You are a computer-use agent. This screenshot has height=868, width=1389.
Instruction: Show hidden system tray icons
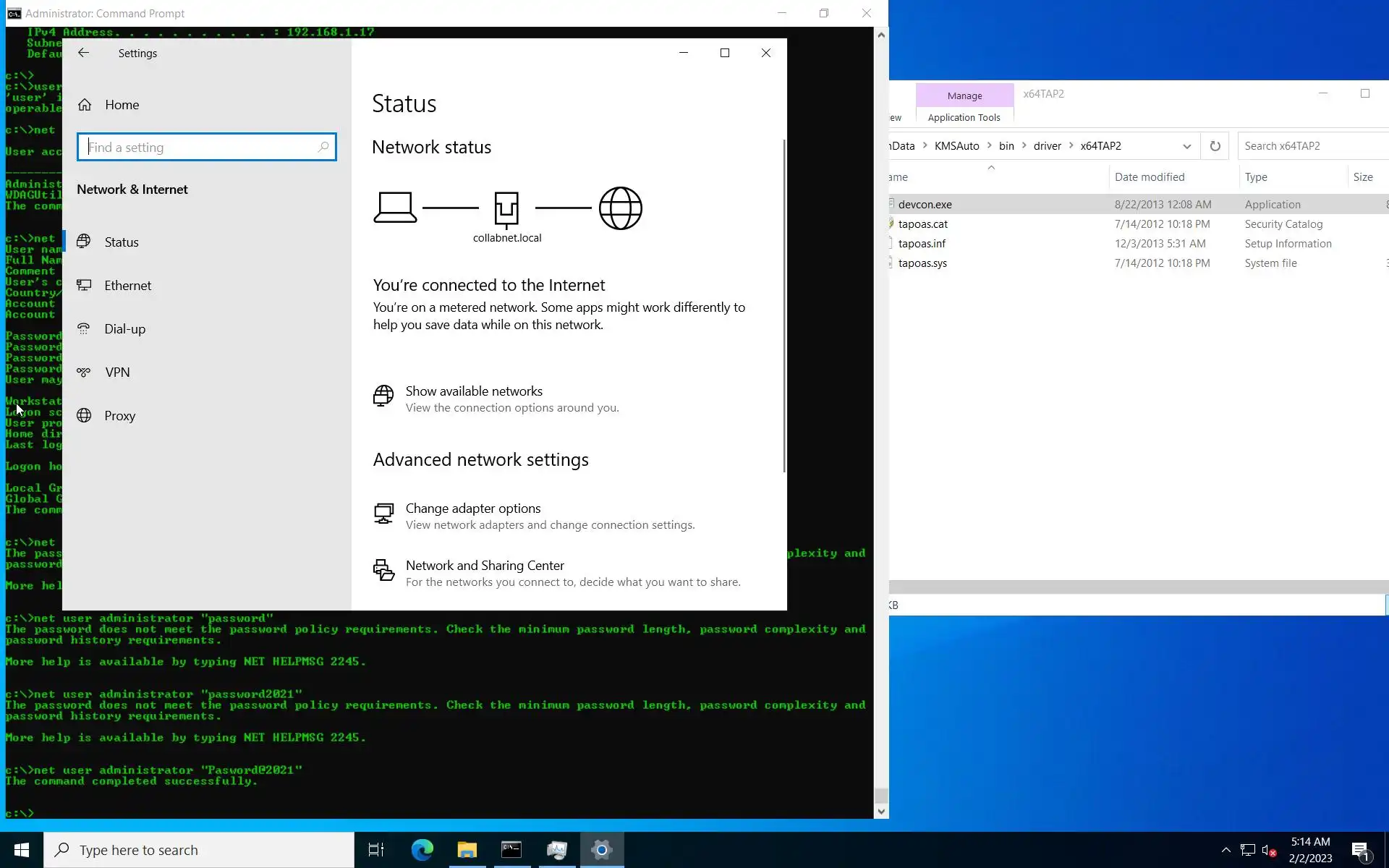point(1226,850)
